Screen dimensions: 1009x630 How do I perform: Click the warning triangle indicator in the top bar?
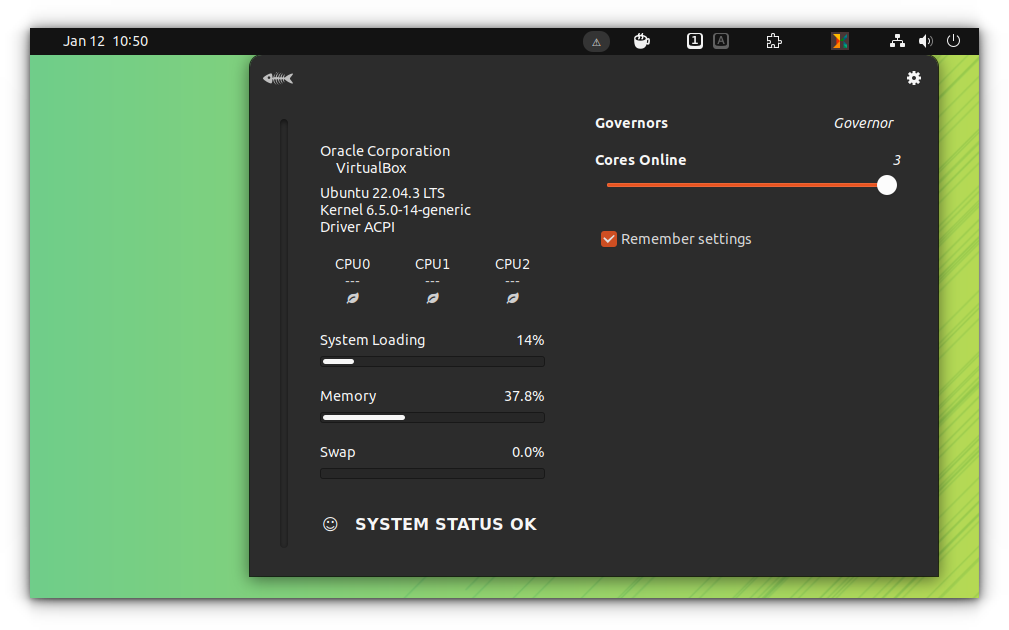pos(596,41)
